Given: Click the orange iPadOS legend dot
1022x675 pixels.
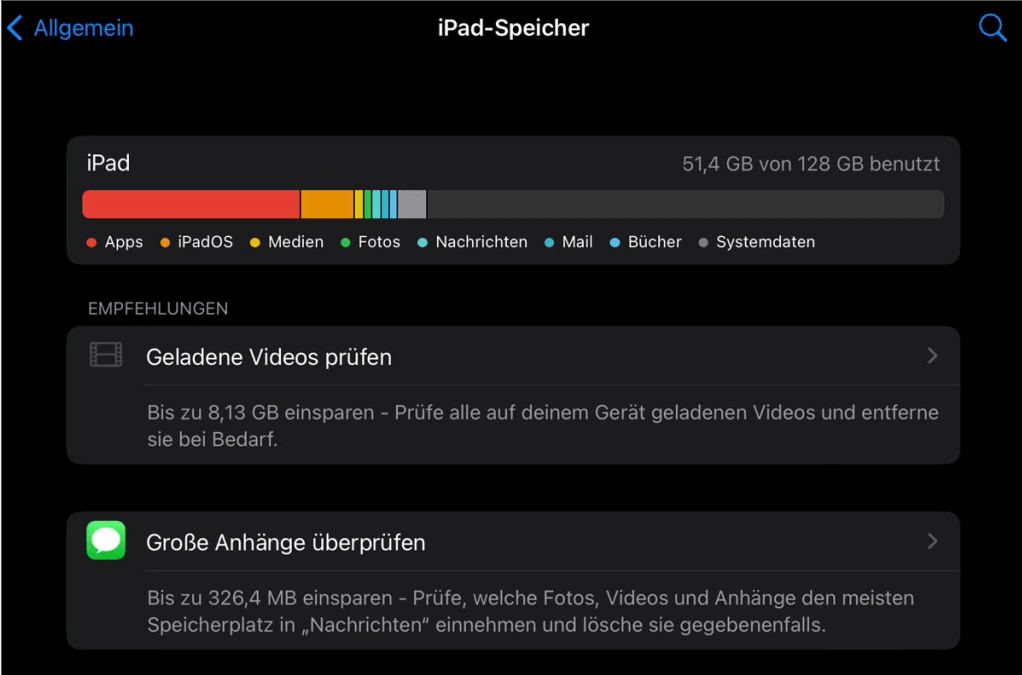Looking at the screenshot, I should click(165, 243).
